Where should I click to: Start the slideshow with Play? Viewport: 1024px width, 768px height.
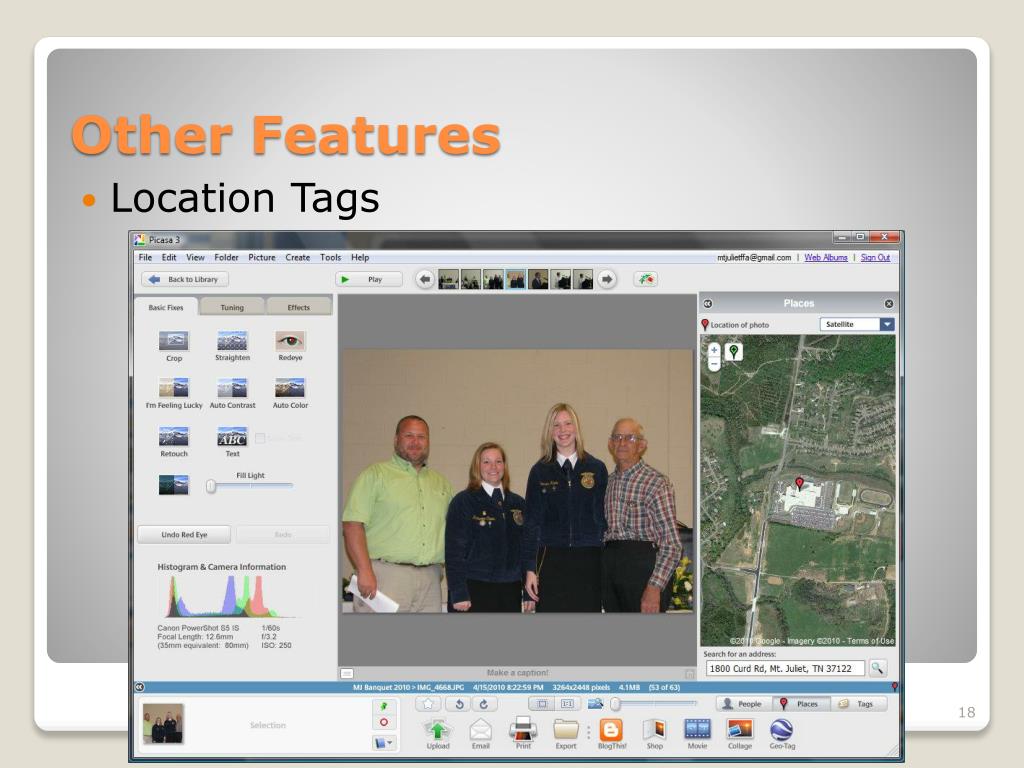click(368, 280)
